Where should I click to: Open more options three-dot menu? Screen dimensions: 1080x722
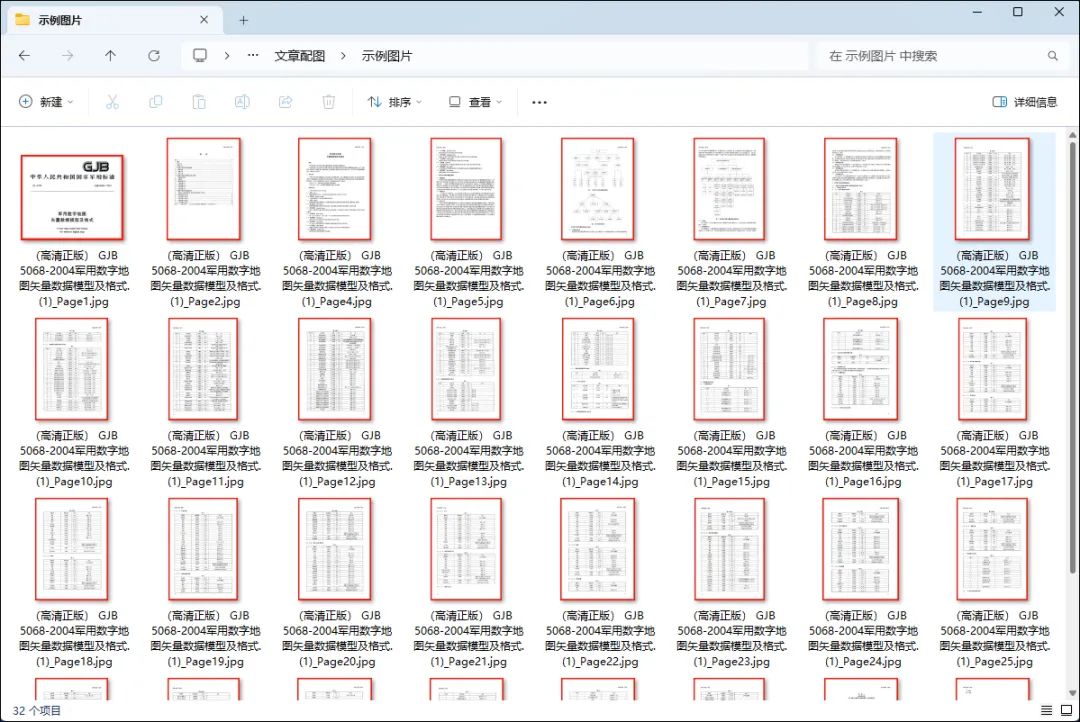tap(539, 102)
